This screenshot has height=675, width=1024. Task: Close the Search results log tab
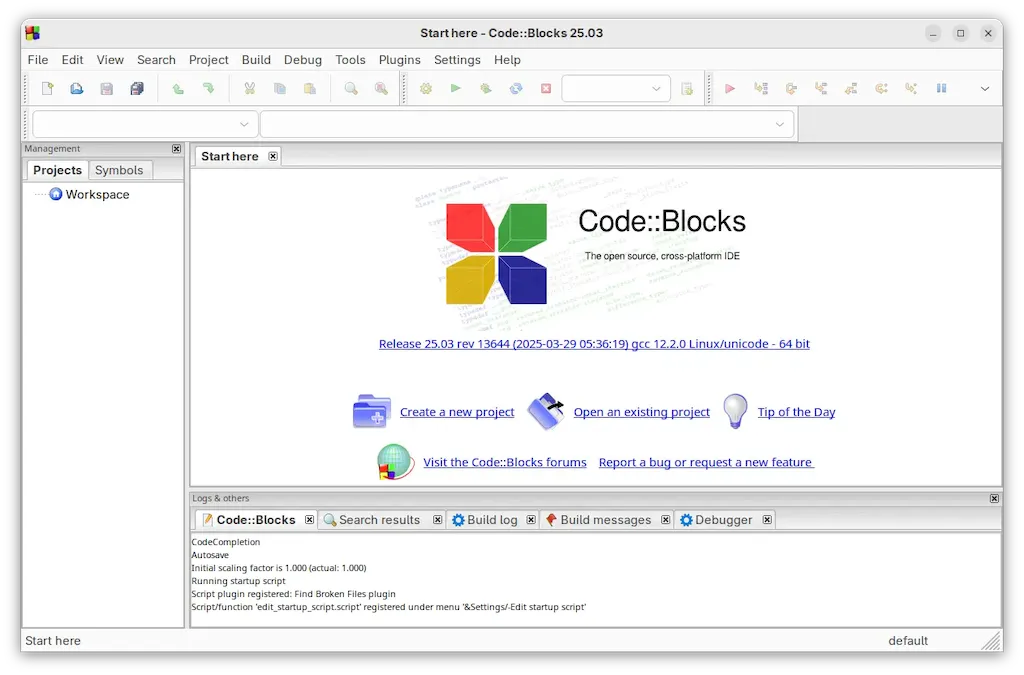click(x=437, y=520)
